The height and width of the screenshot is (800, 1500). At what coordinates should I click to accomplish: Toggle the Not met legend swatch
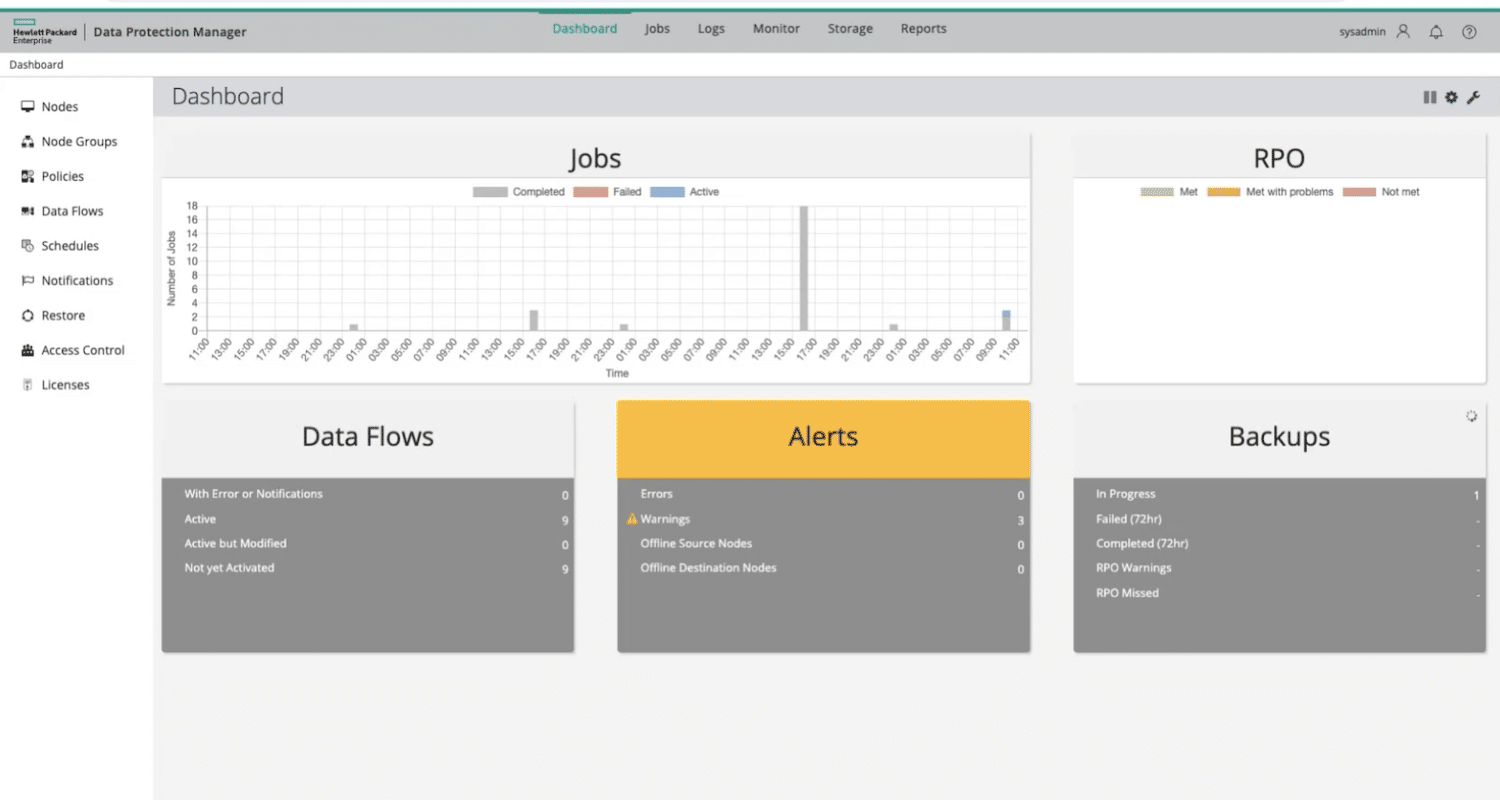click(1359, 192)
